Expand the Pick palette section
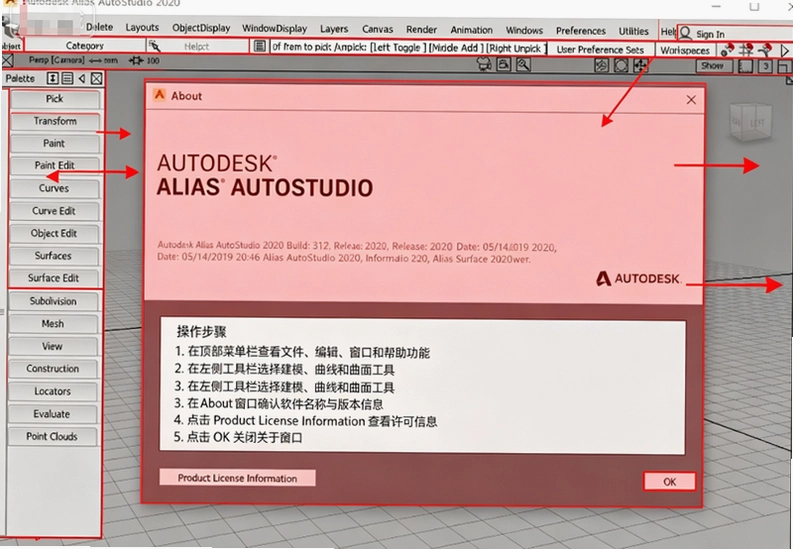This screenshot has width=793, height=549. tap(55, 99)
